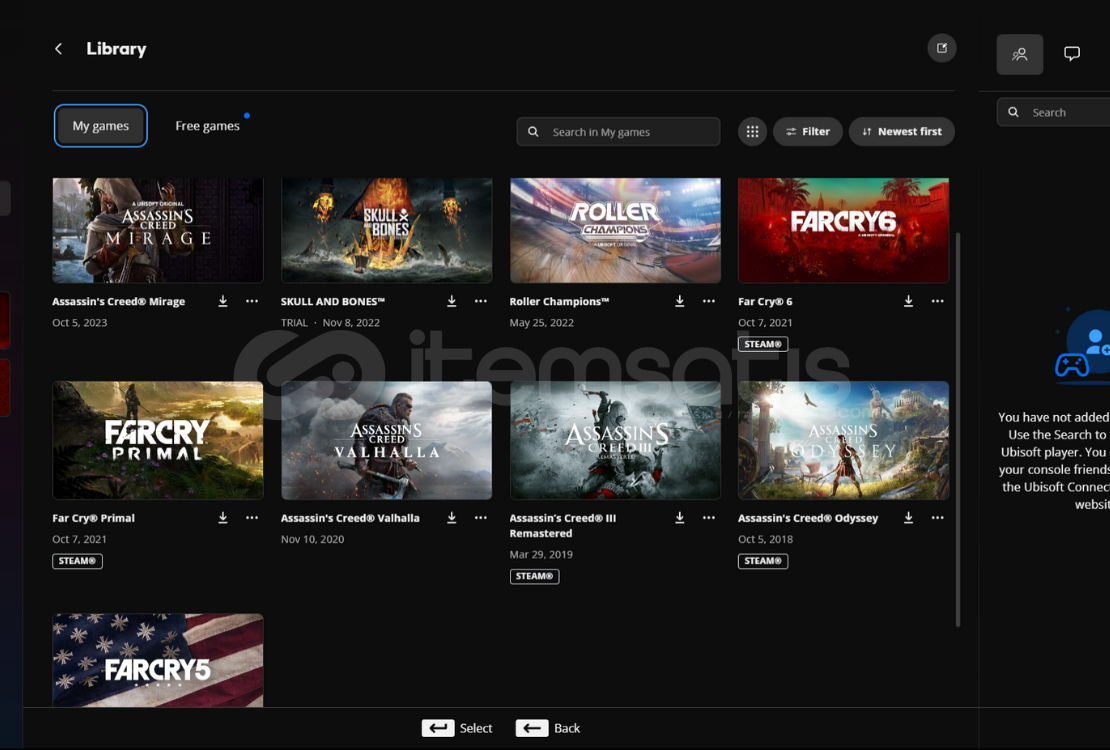Viewport: 1110px width, 750px height.
Task: Click the Assassin's Creed® Valhalla title
Action: pyautogui.click(x=350, y=518)
